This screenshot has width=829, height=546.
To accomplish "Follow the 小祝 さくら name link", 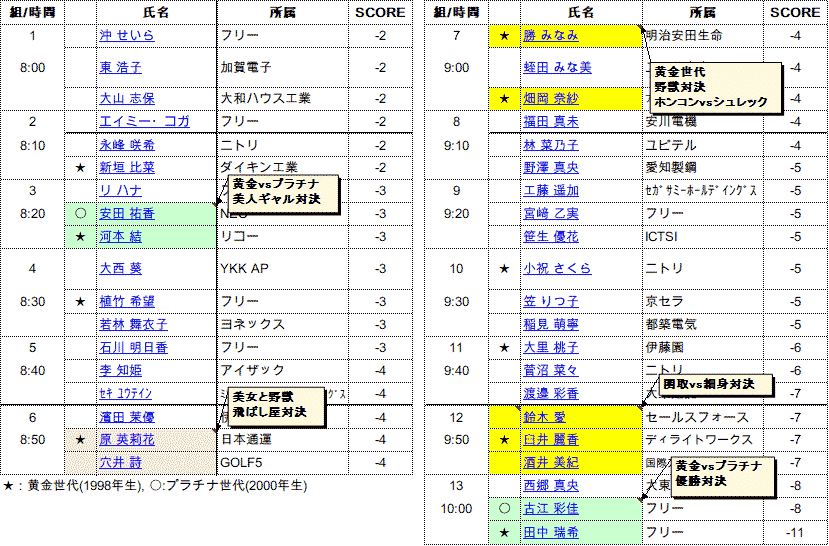I will click(557, 269).
